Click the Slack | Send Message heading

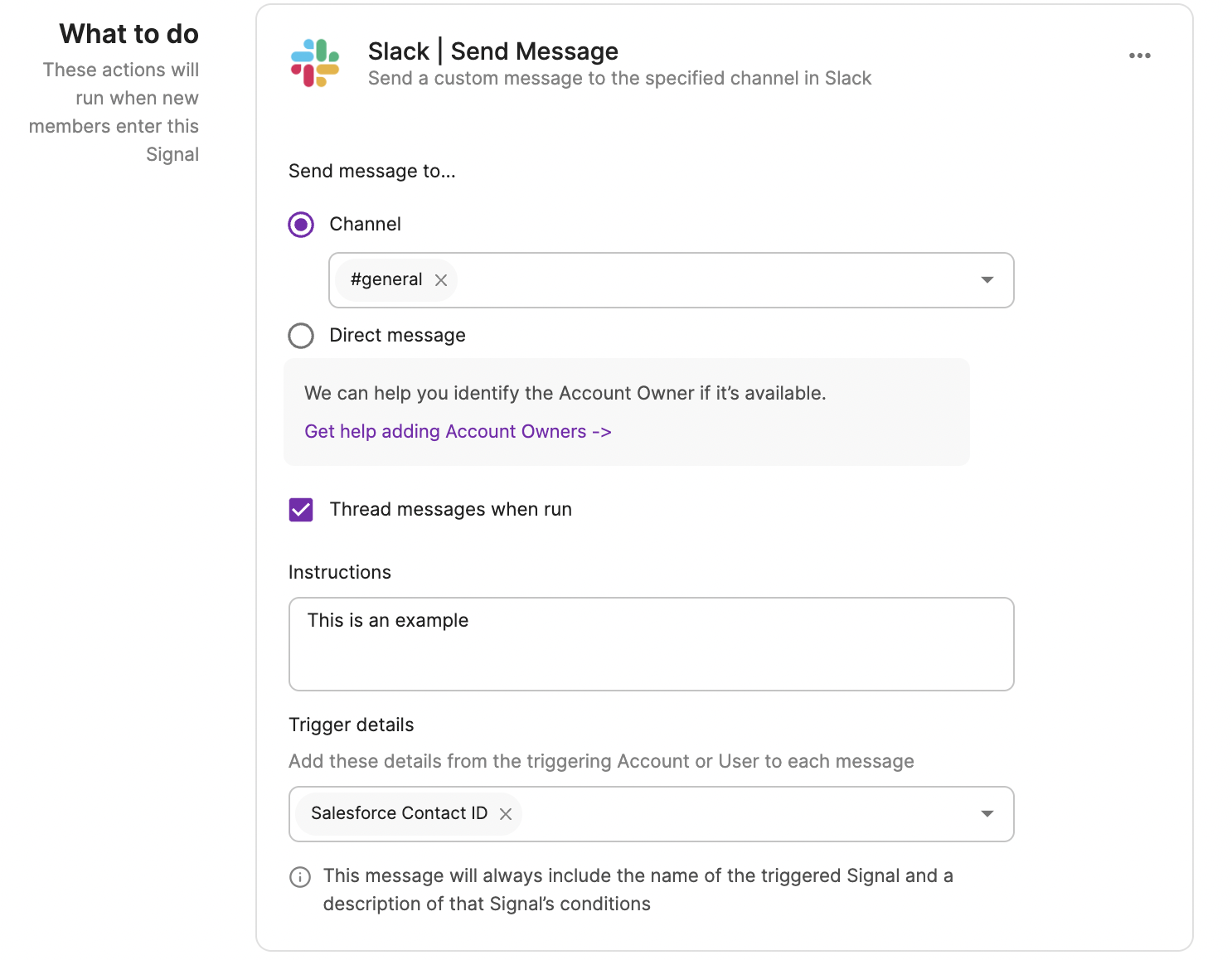[x=493, y=51]
